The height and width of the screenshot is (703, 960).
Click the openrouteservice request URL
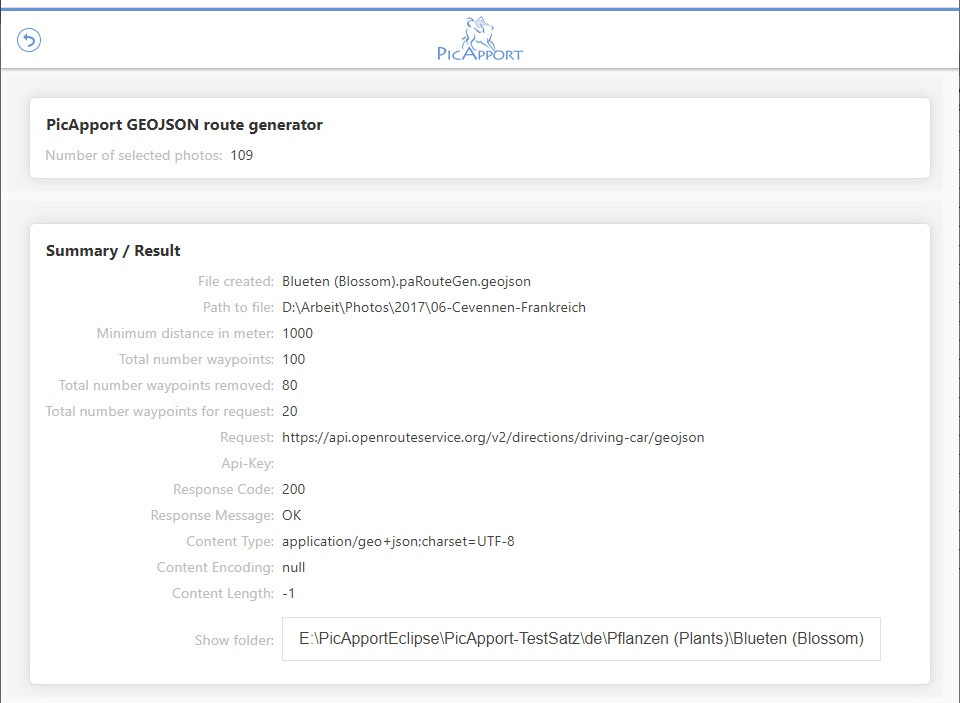[493, 437]
